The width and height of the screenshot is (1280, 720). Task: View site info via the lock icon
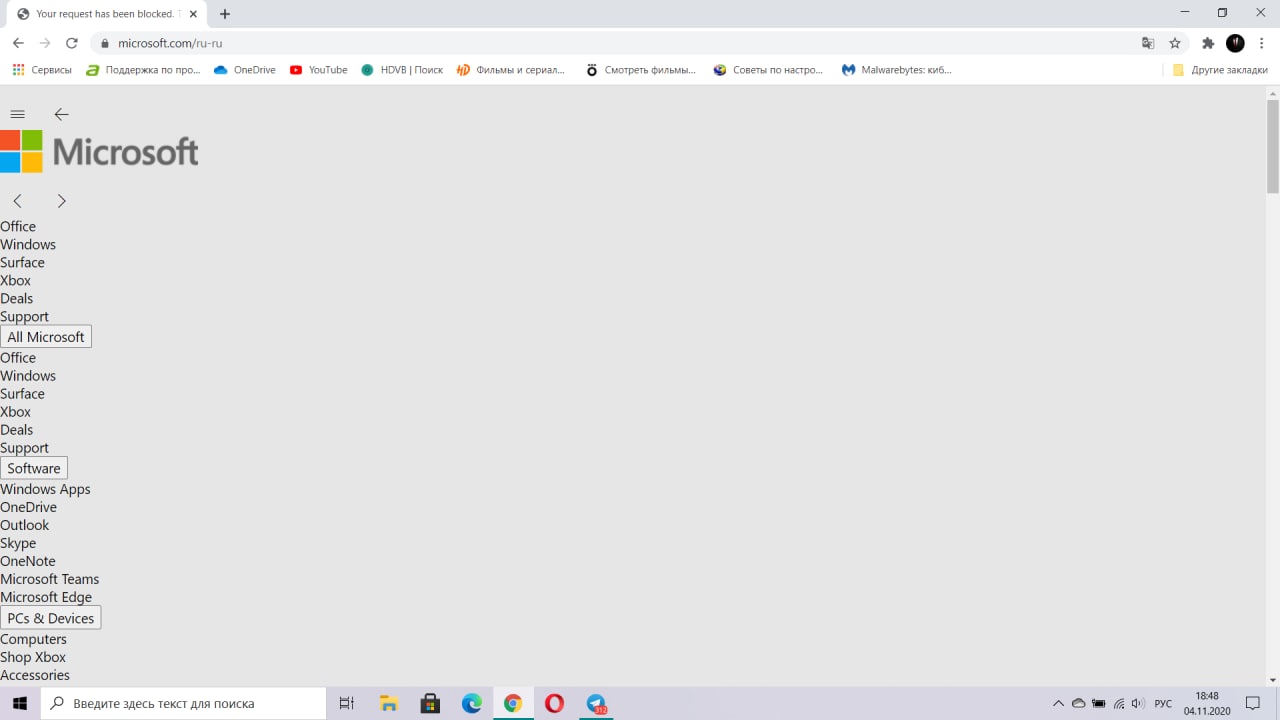[104, 43]
